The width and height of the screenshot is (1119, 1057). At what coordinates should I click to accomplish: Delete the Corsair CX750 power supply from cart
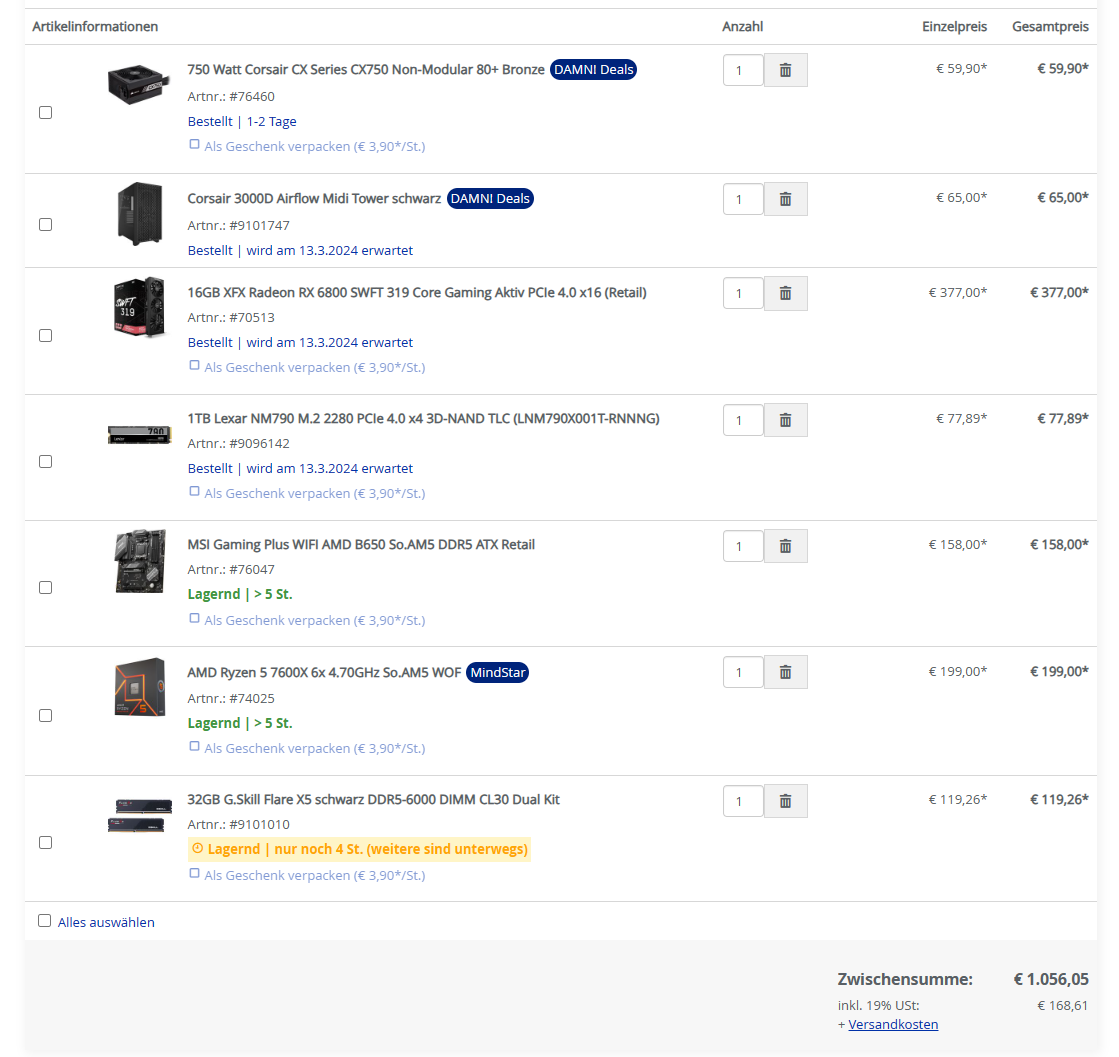[785, 70]
